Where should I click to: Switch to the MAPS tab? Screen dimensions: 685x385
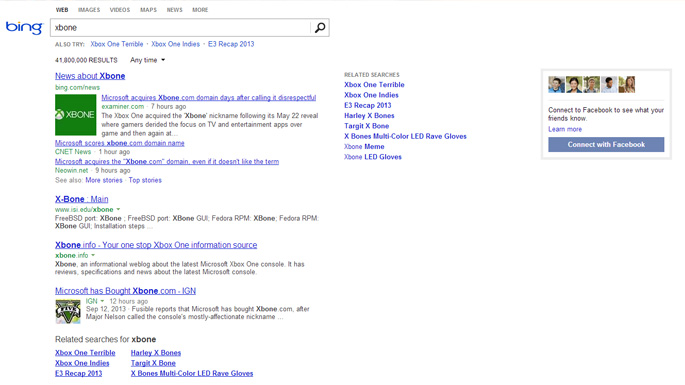coord(149,10)
